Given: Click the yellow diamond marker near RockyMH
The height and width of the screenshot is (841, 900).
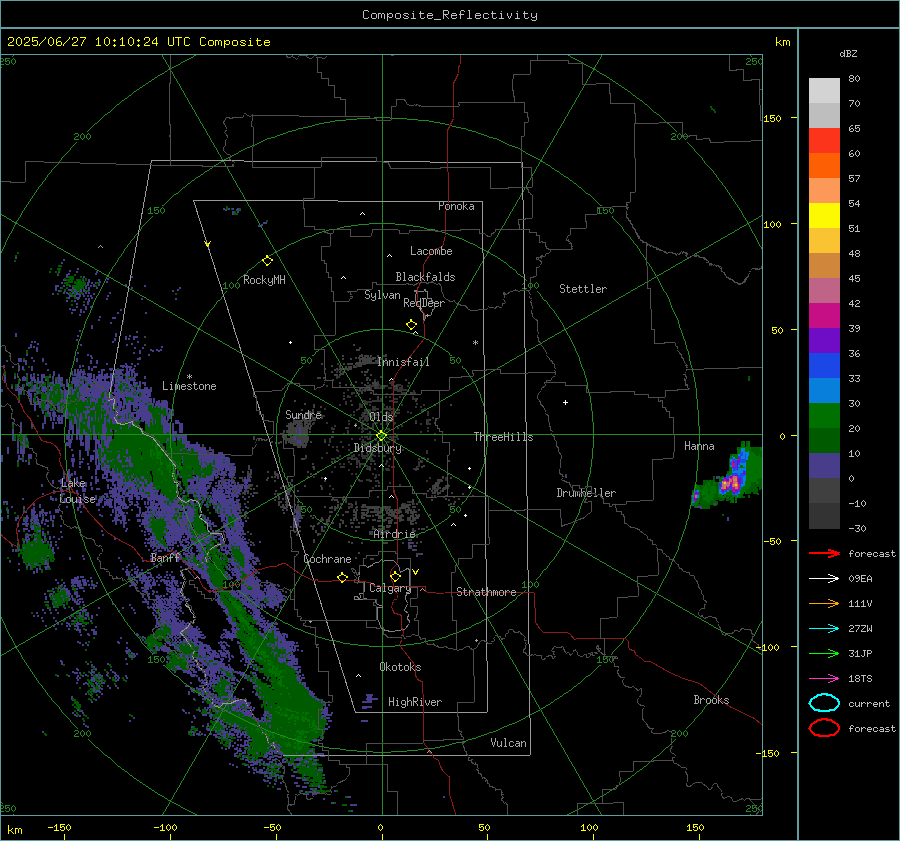Looking at the screenshot, I should point(267,261).
